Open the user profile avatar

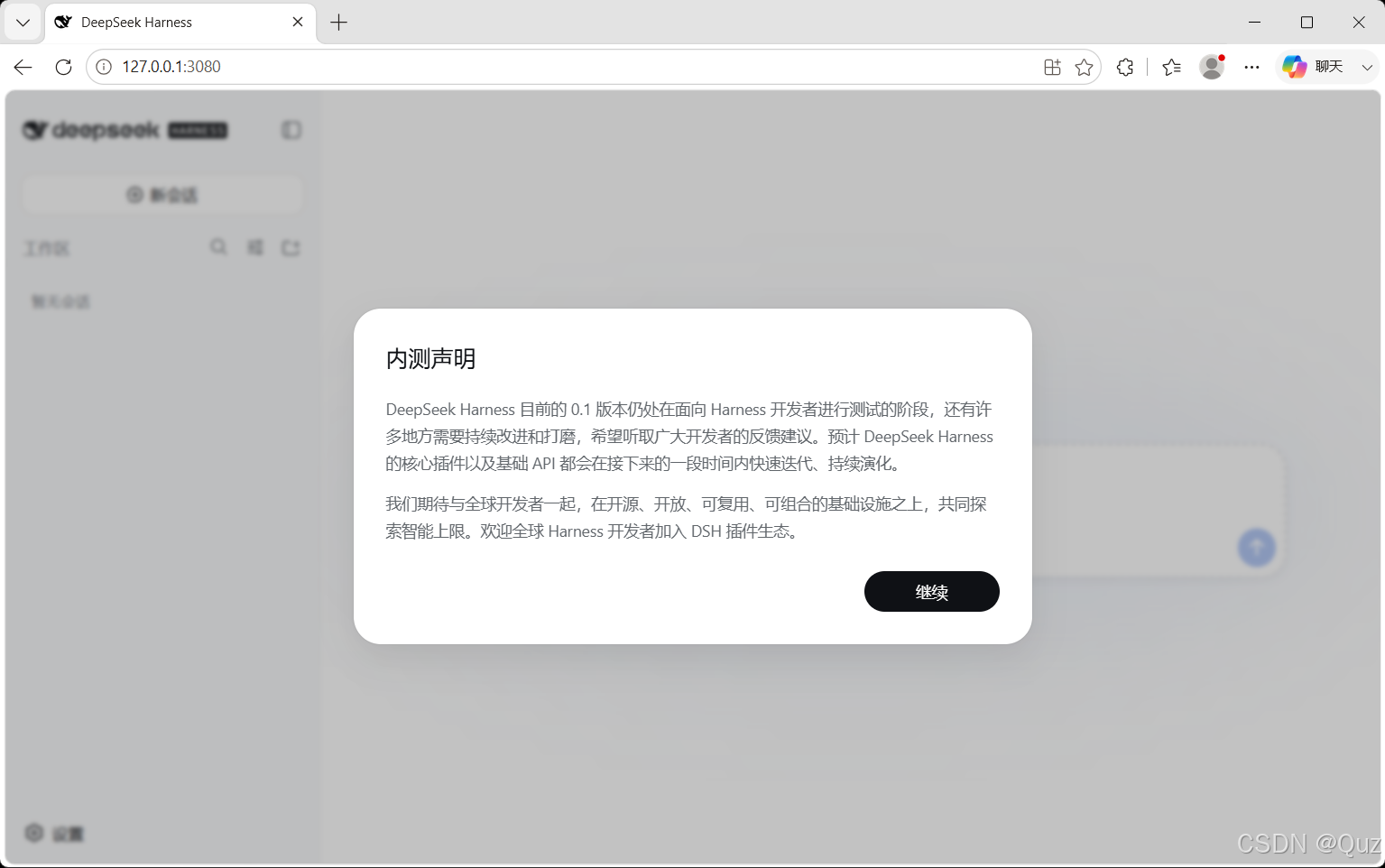(x=1212, y=67)
